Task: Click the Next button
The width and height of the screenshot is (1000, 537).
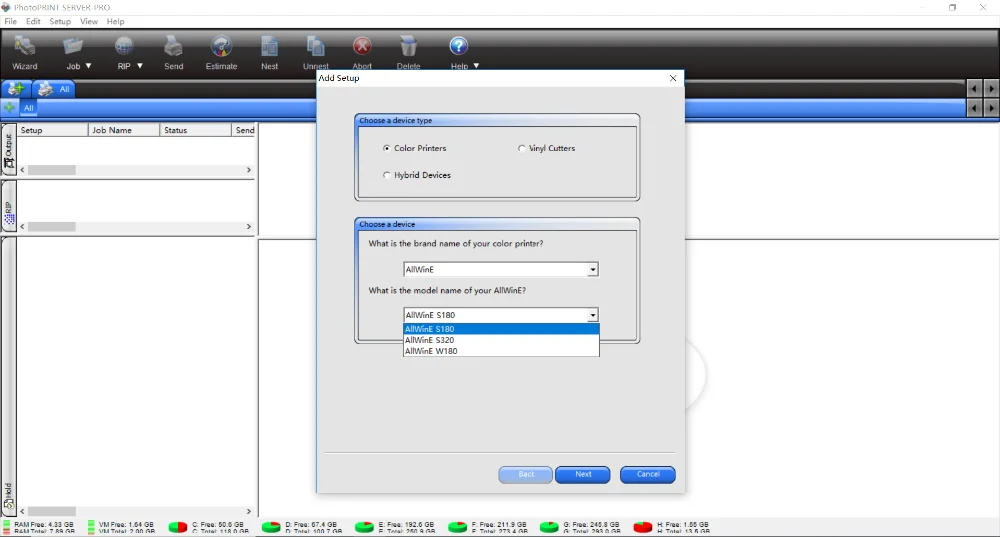Action: (583, 474)
